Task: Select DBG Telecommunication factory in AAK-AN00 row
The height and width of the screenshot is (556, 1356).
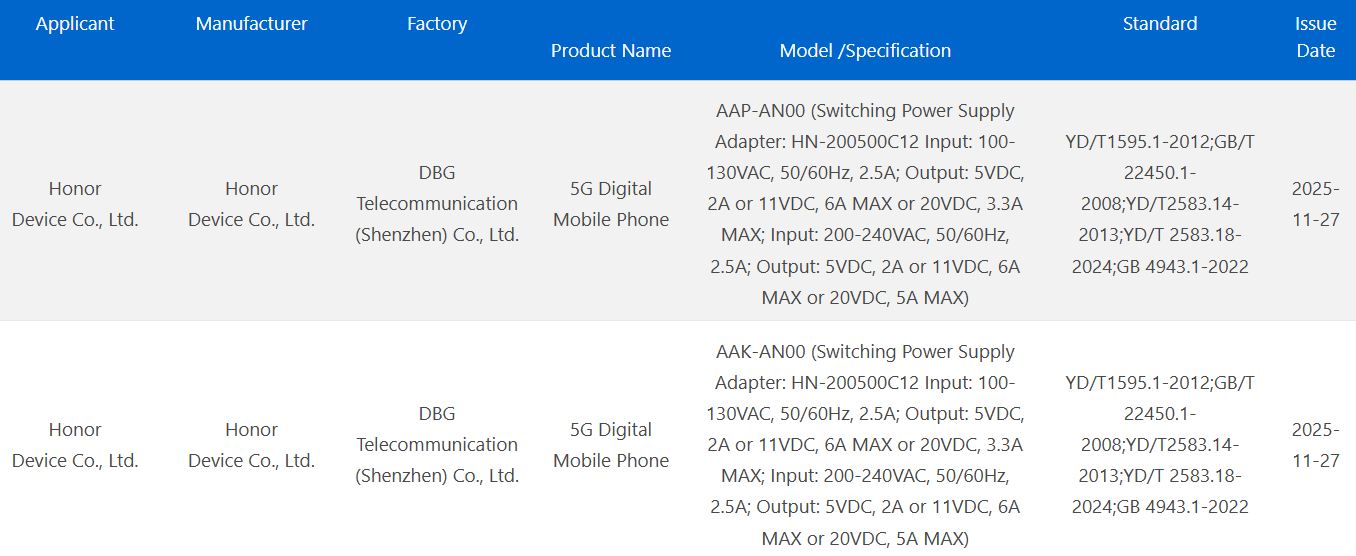Action: (x=437, y=445)
